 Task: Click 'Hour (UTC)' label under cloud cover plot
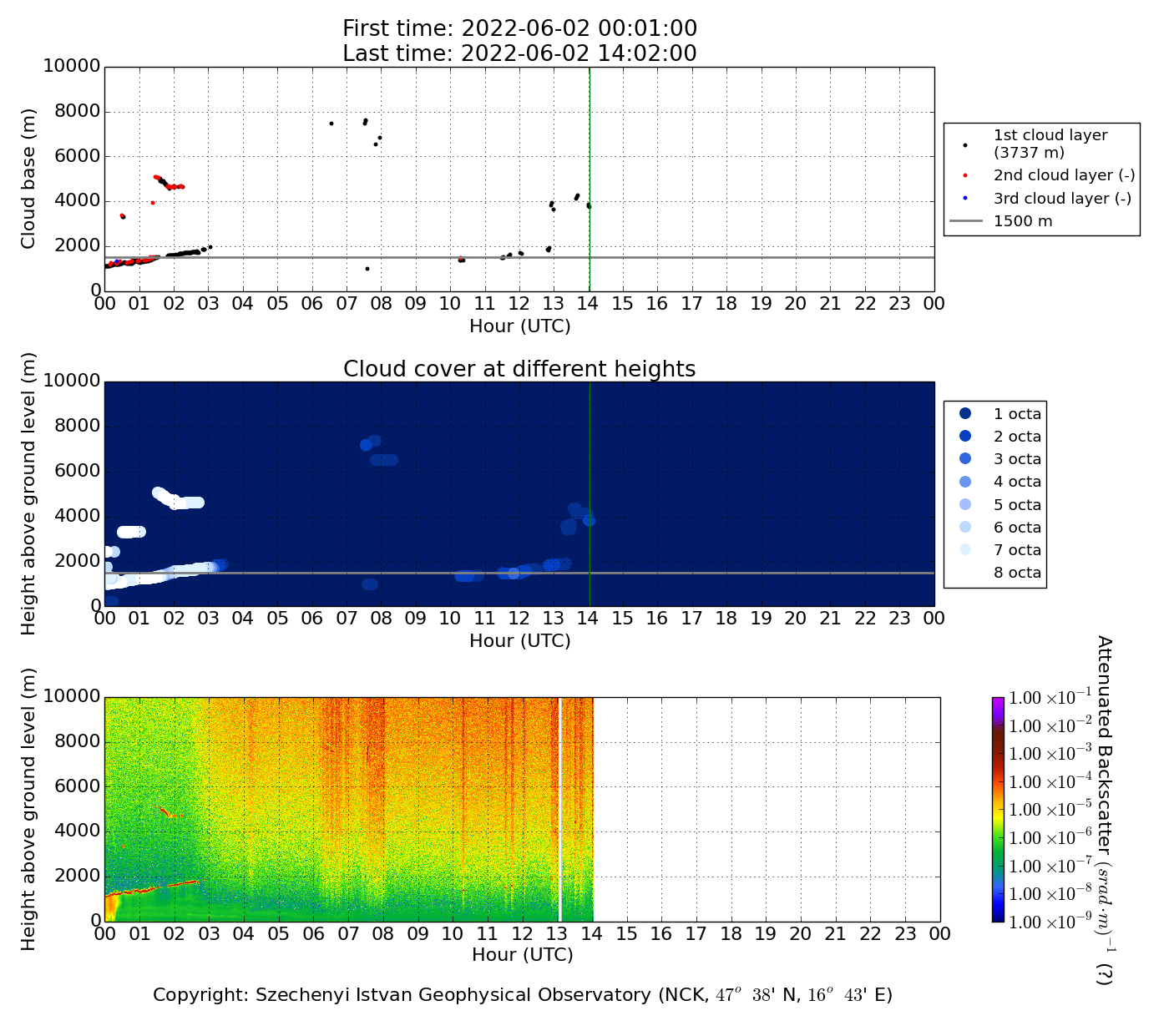pyautogui.click(x=520, y=641)
